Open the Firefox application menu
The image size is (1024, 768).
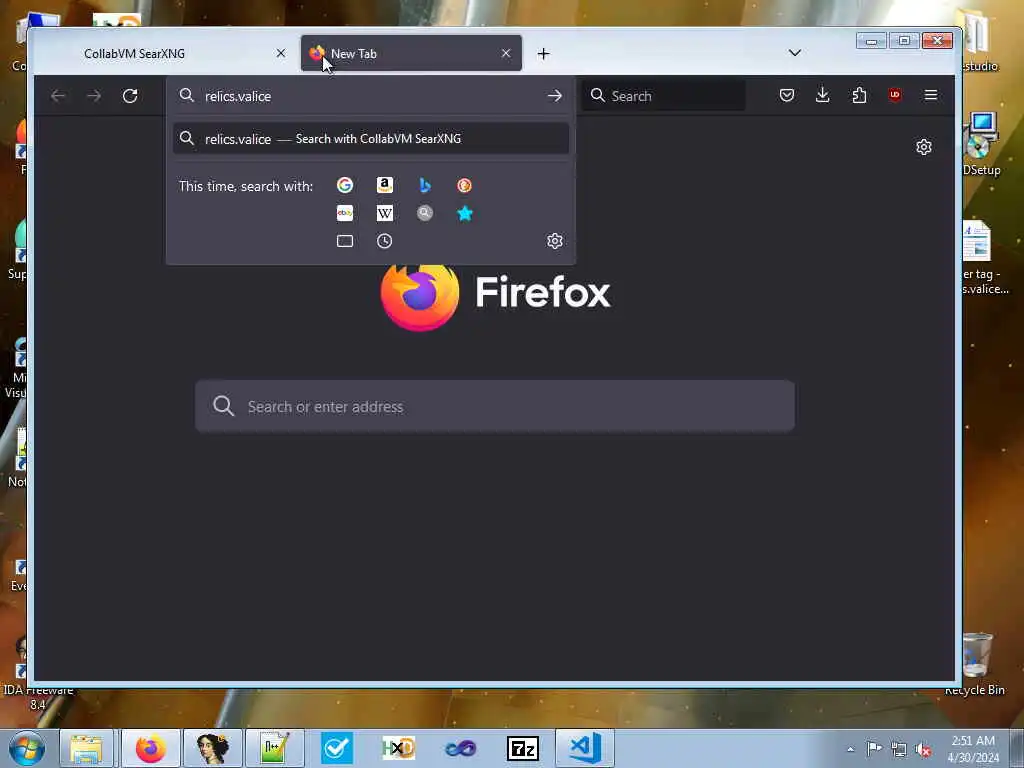[931, 95]
